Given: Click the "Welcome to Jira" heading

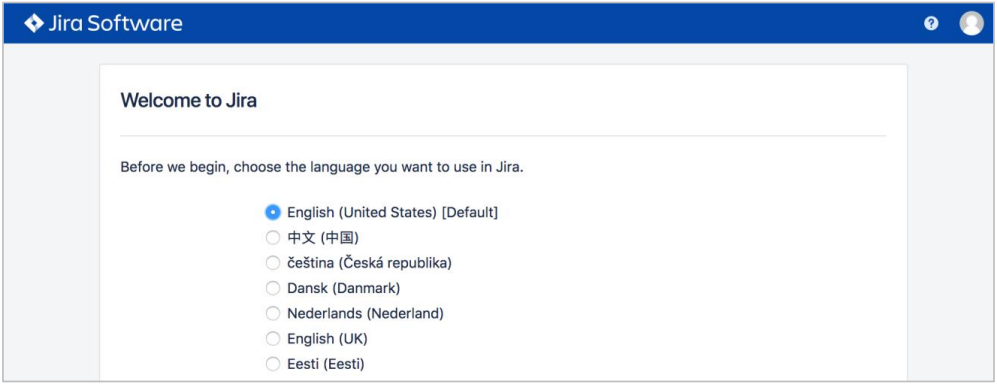Looking at the screenshot, I should [x=188, y=100].
